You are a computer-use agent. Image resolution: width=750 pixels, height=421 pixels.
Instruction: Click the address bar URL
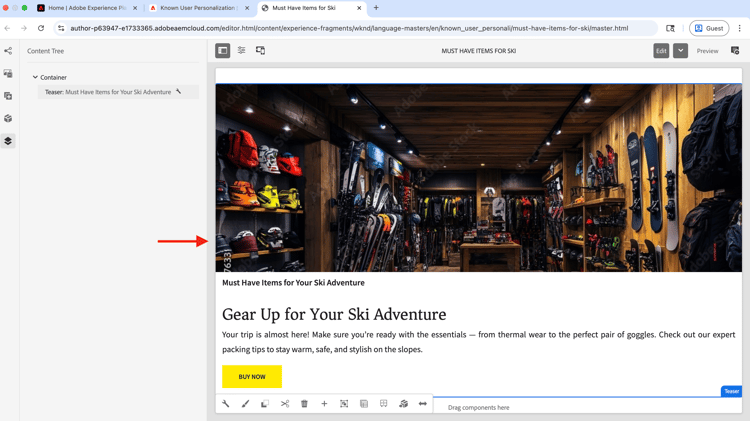point(349,28)
